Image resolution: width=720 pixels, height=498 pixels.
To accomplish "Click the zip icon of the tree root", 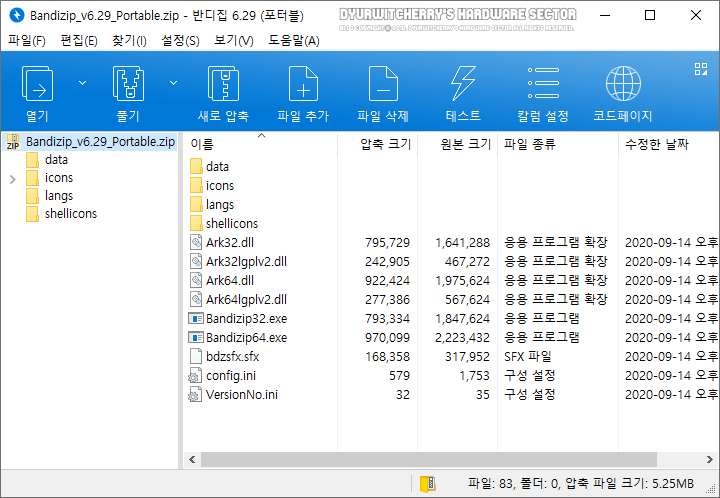I will [13, 142].
